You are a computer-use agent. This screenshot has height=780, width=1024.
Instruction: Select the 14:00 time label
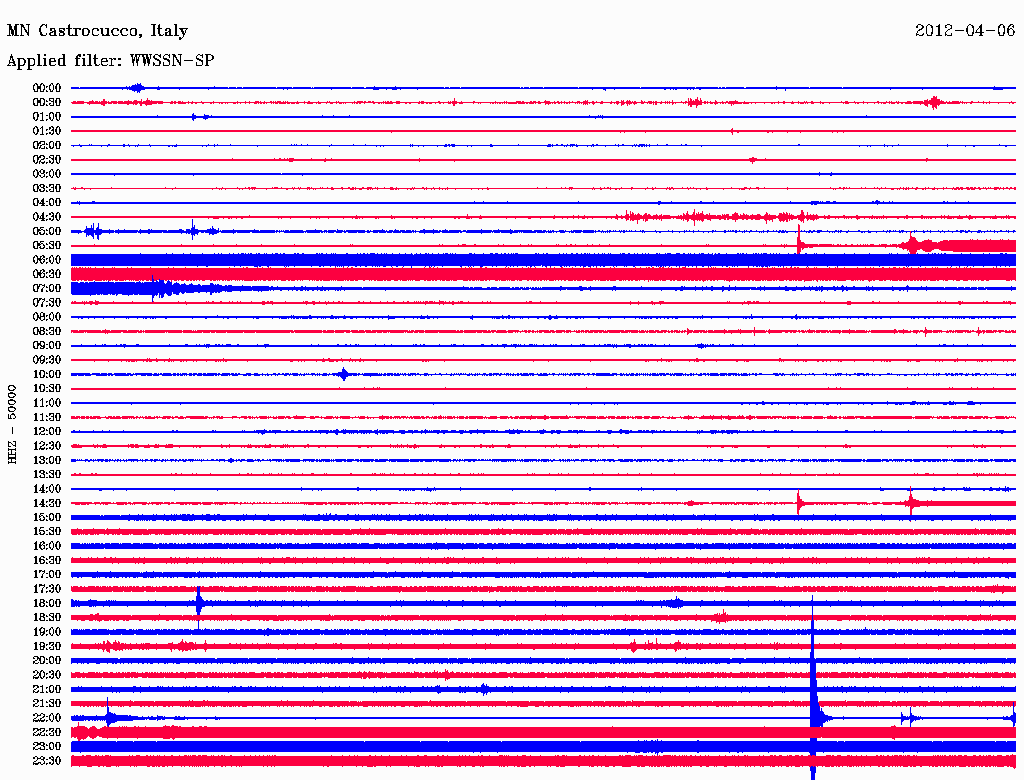pyautogui.click(x=47, y=489)
